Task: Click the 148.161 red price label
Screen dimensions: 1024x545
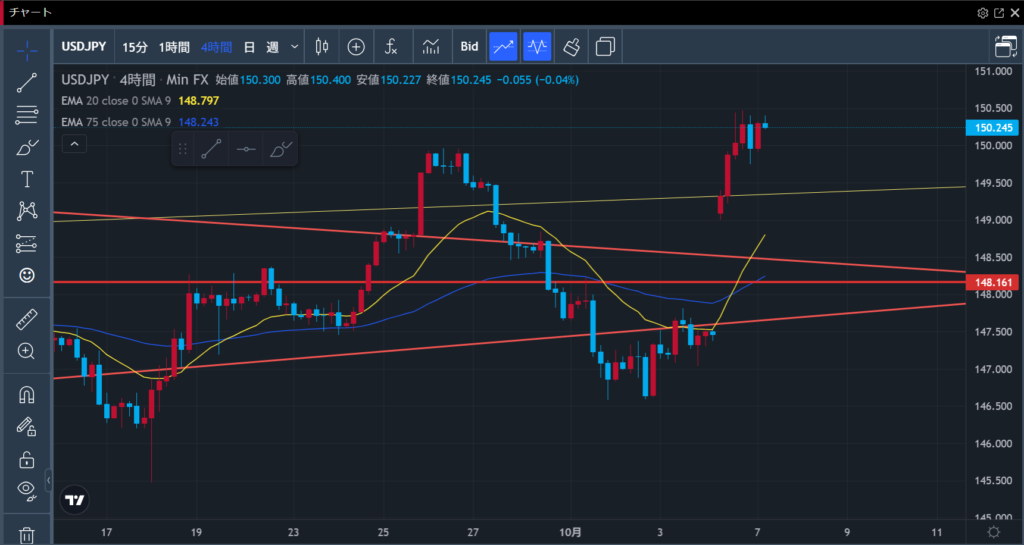Action: (x=989, y=283)
